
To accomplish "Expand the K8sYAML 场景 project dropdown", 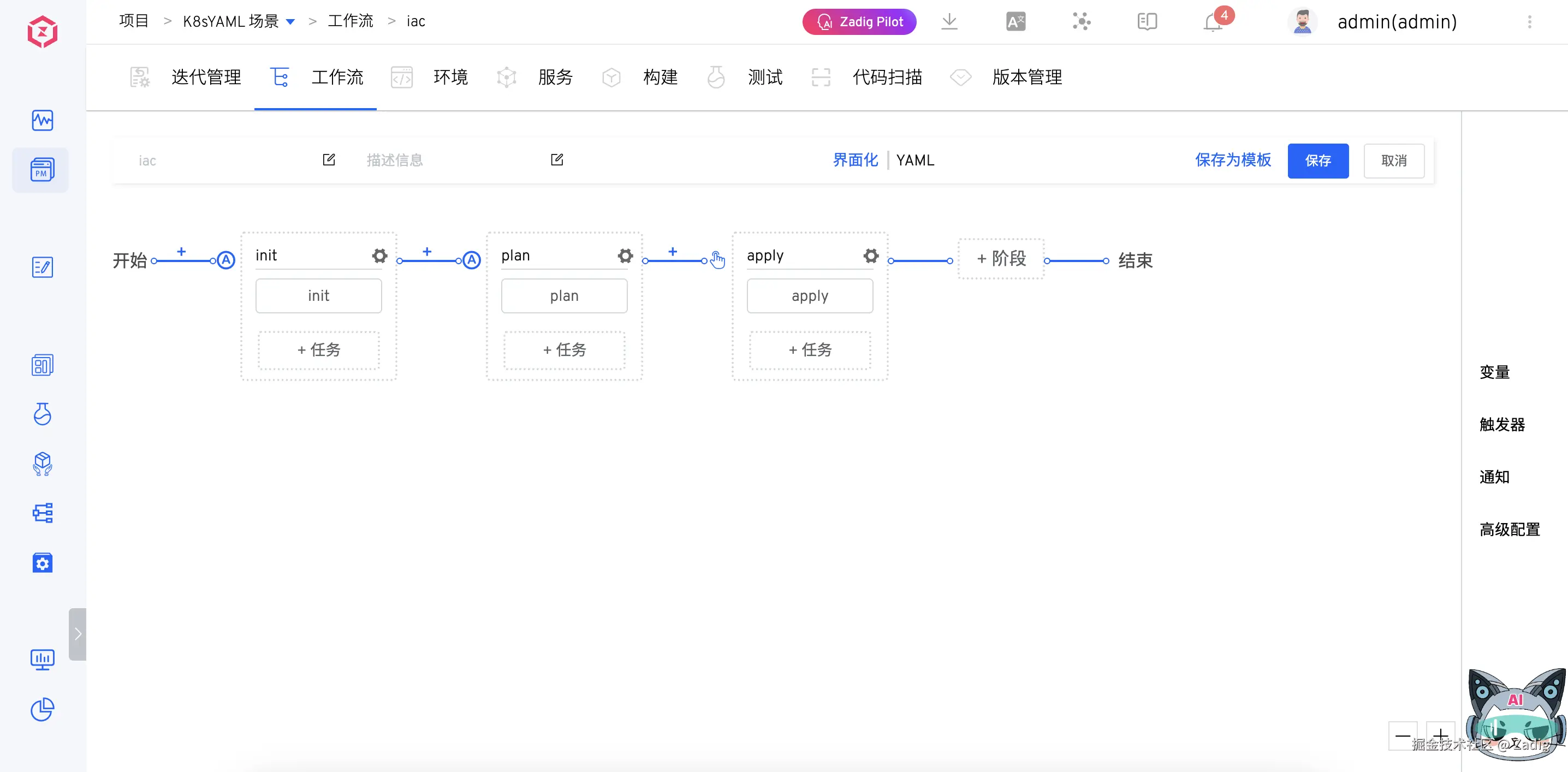I will coord(290,22).
